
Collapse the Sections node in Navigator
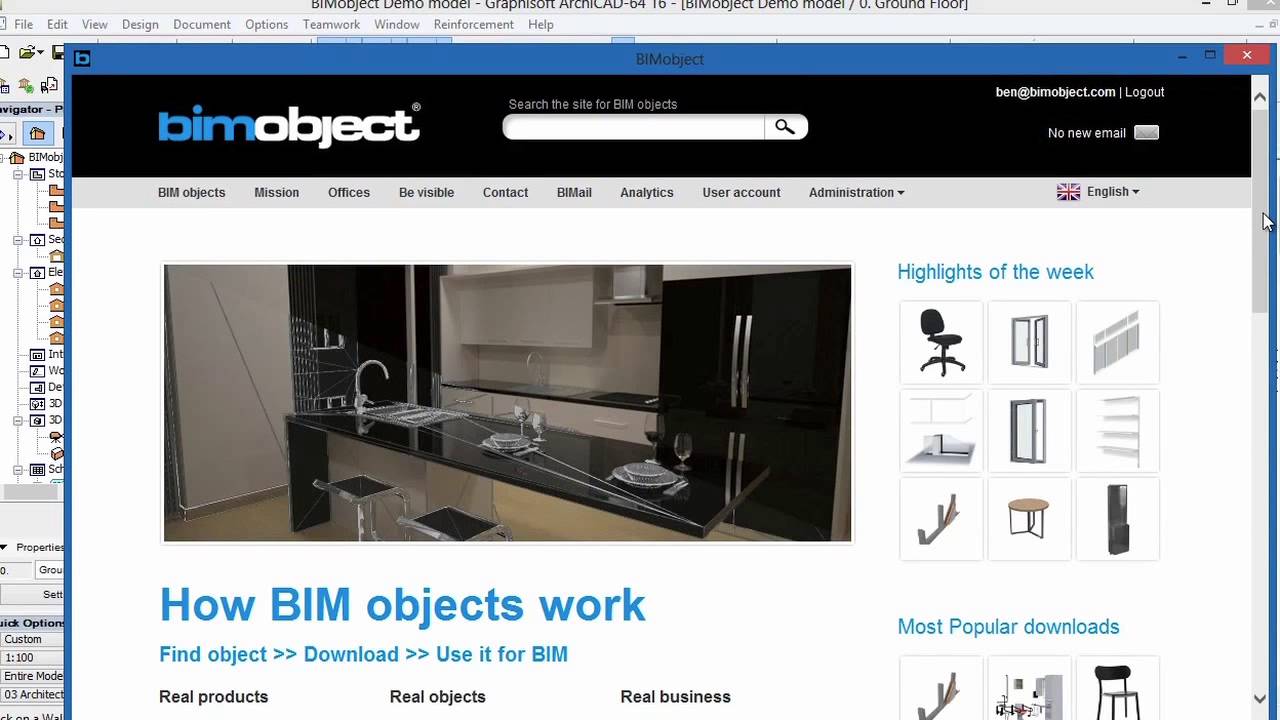coord(18,240)
